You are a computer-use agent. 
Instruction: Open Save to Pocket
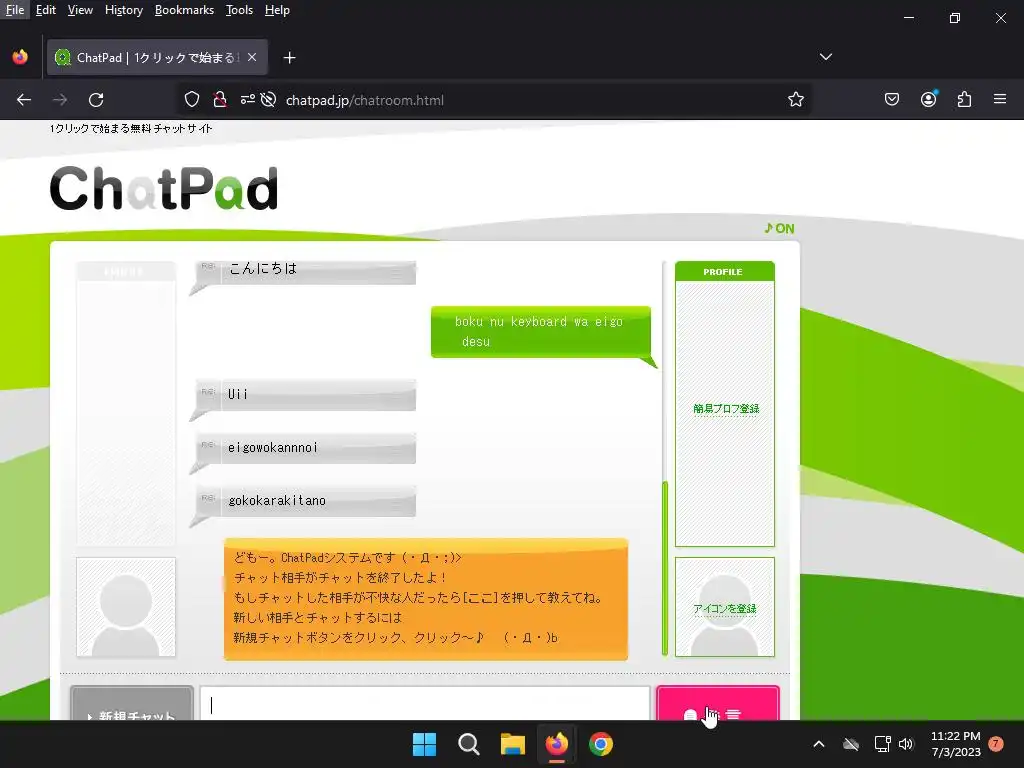(x=891, y=99)
